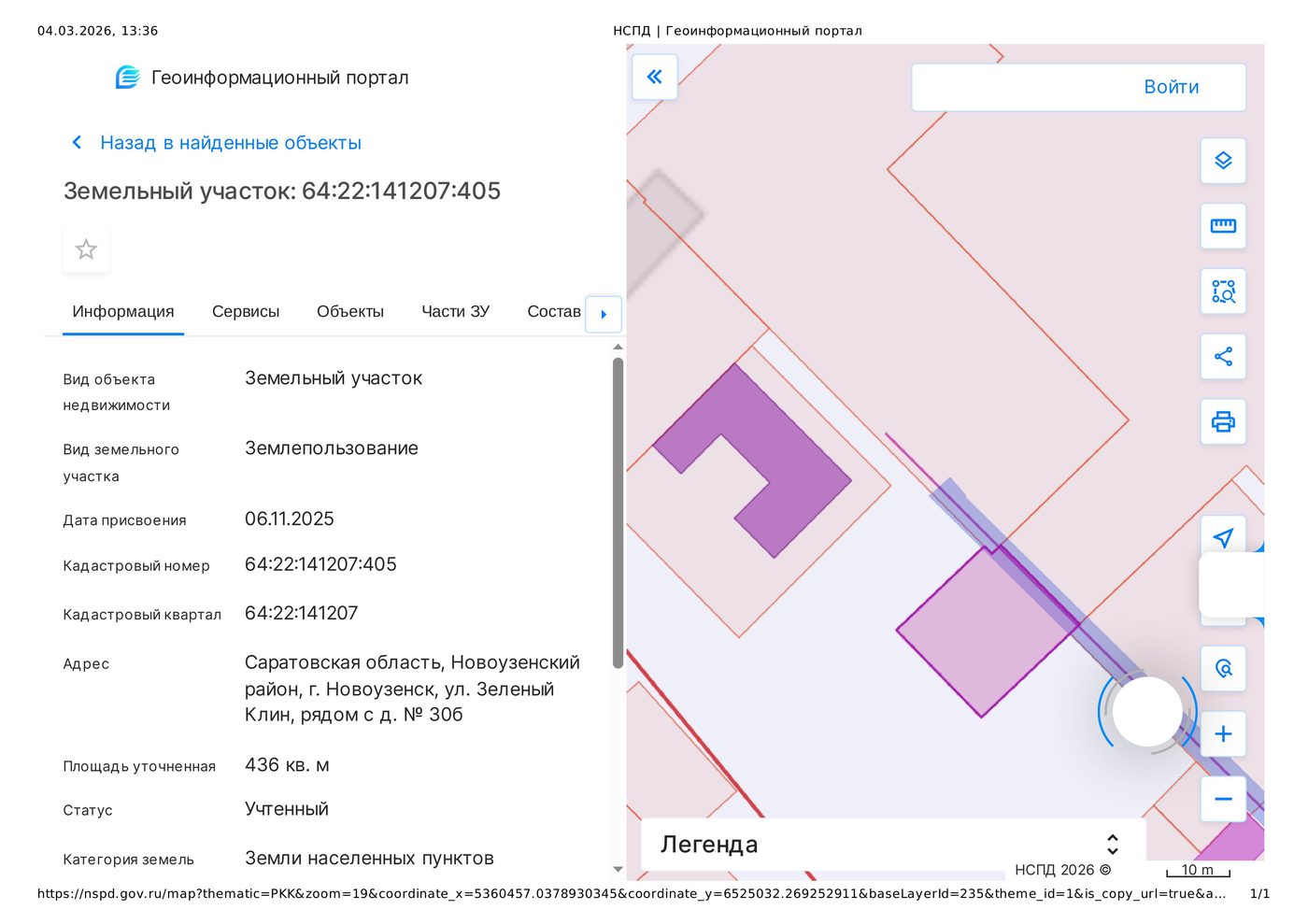
Task: Click scrollbar down arrow in info panel
Action: click(x=618, y=869)
